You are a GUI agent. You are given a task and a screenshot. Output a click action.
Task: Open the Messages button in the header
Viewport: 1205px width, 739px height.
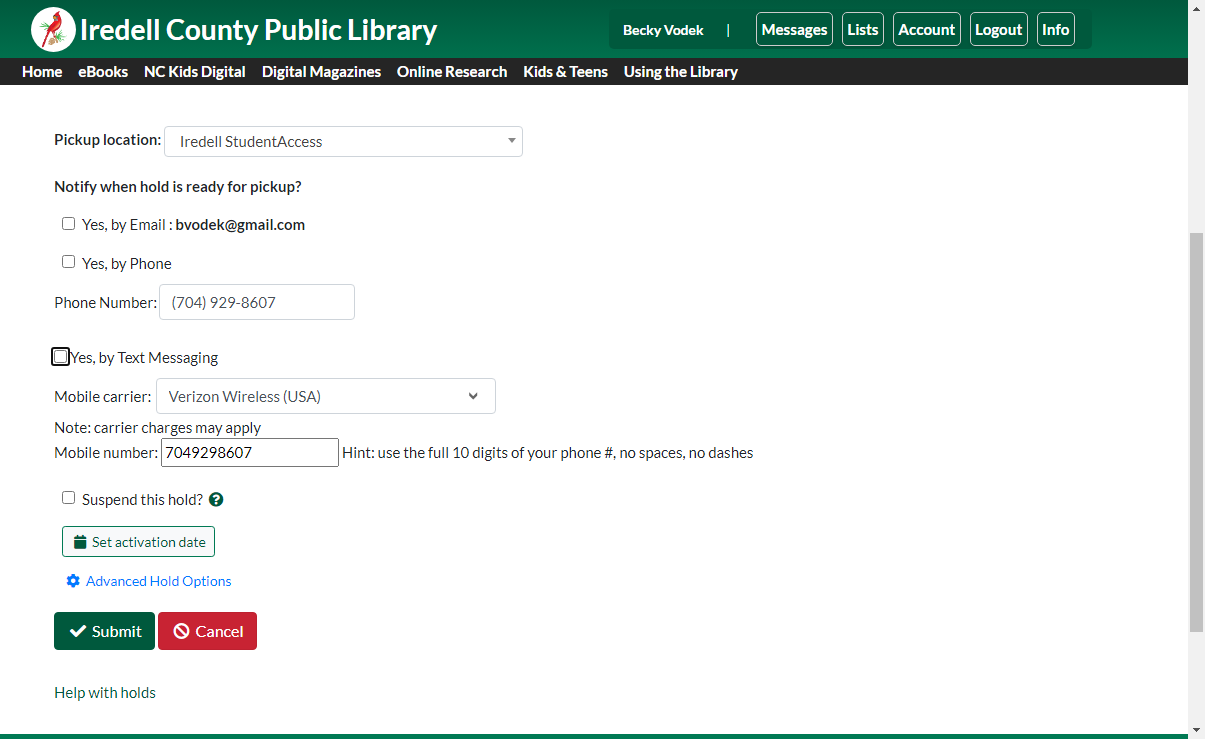point(794,30)
